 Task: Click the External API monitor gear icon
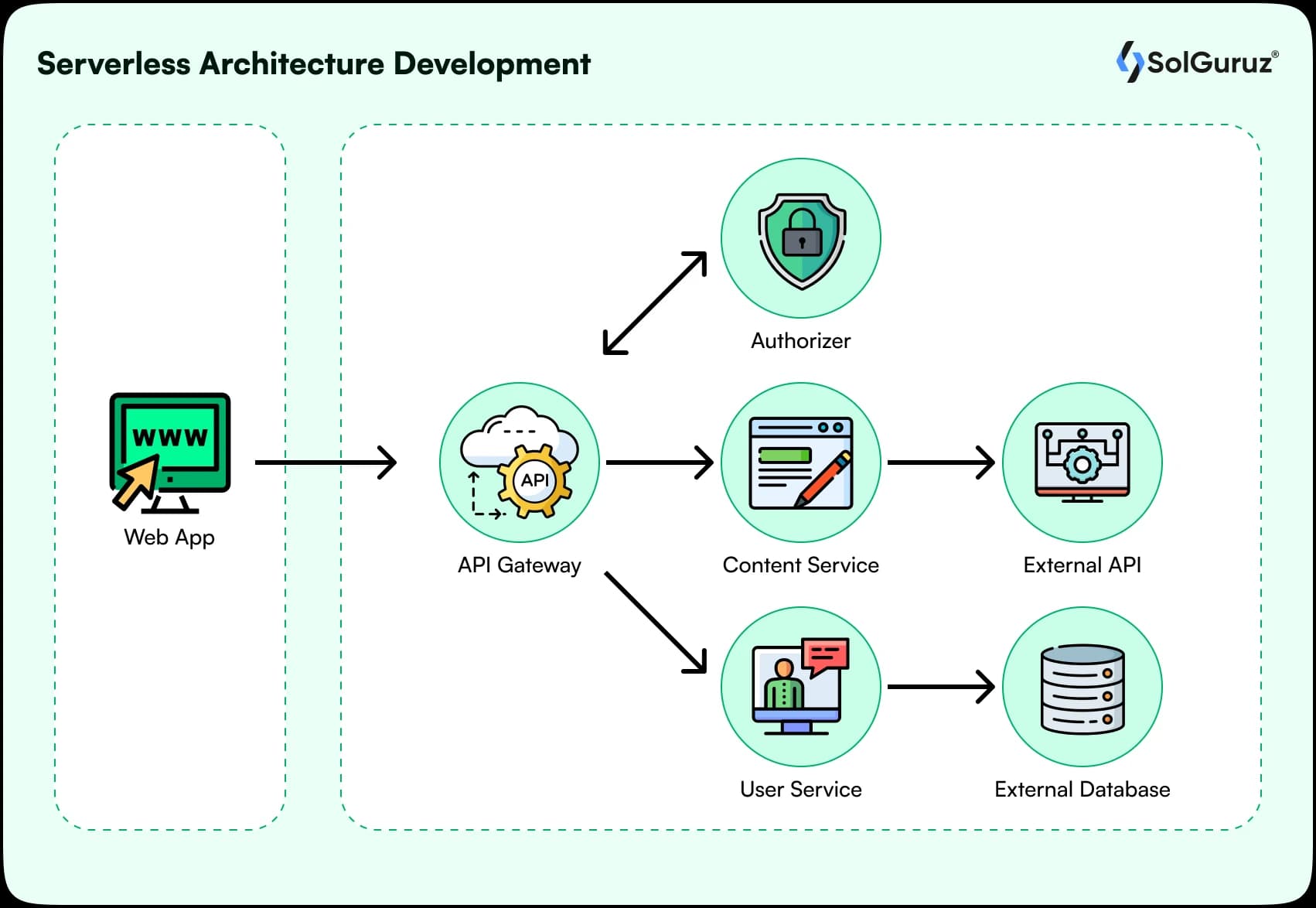pos(1082,463)
